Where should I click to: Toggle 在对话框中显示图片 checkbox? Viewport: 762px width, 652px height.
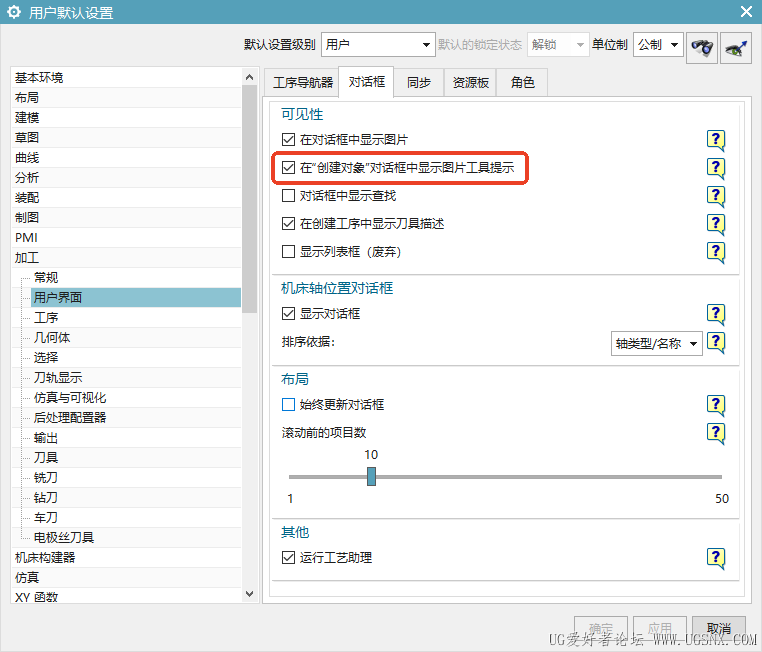pyautogui.click(x=288, y=140)
